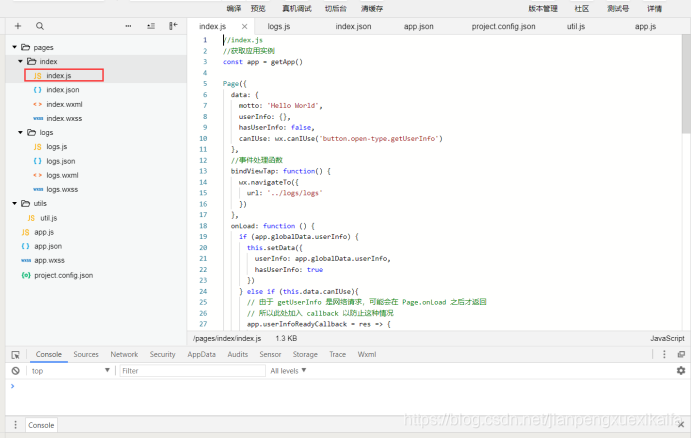Click wxss icon of index.wxss file
The image size is (692, 438).
(38, 118)
